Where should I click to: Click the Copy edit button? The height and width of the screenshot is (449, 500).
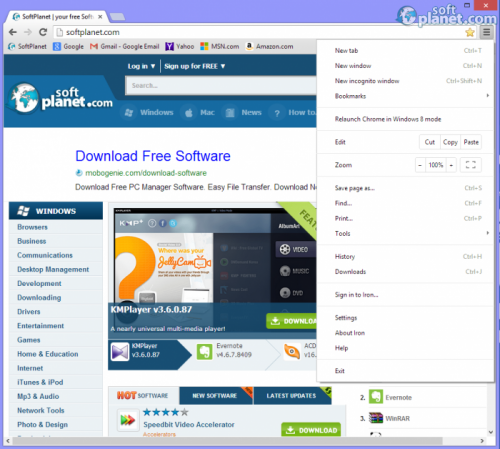click(450, 142)
